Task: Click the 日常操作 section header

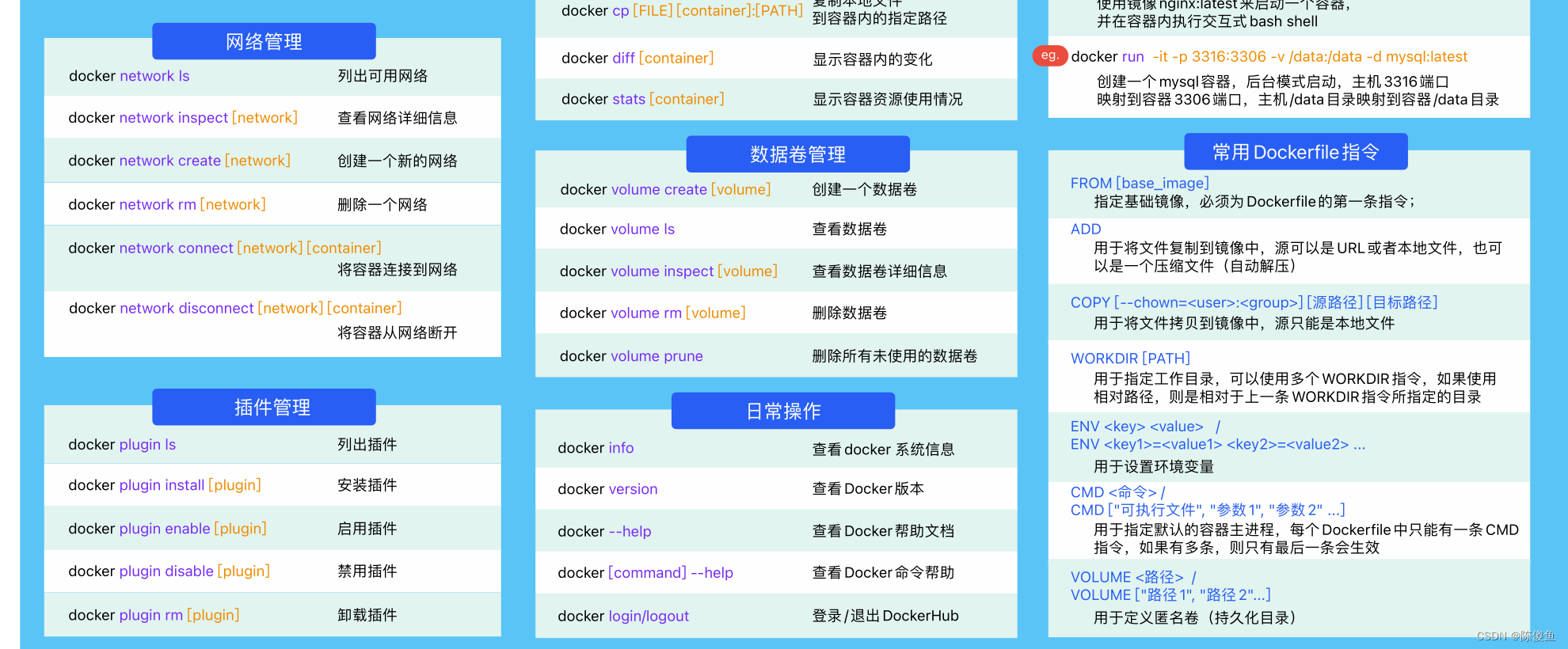Action: 783,411
